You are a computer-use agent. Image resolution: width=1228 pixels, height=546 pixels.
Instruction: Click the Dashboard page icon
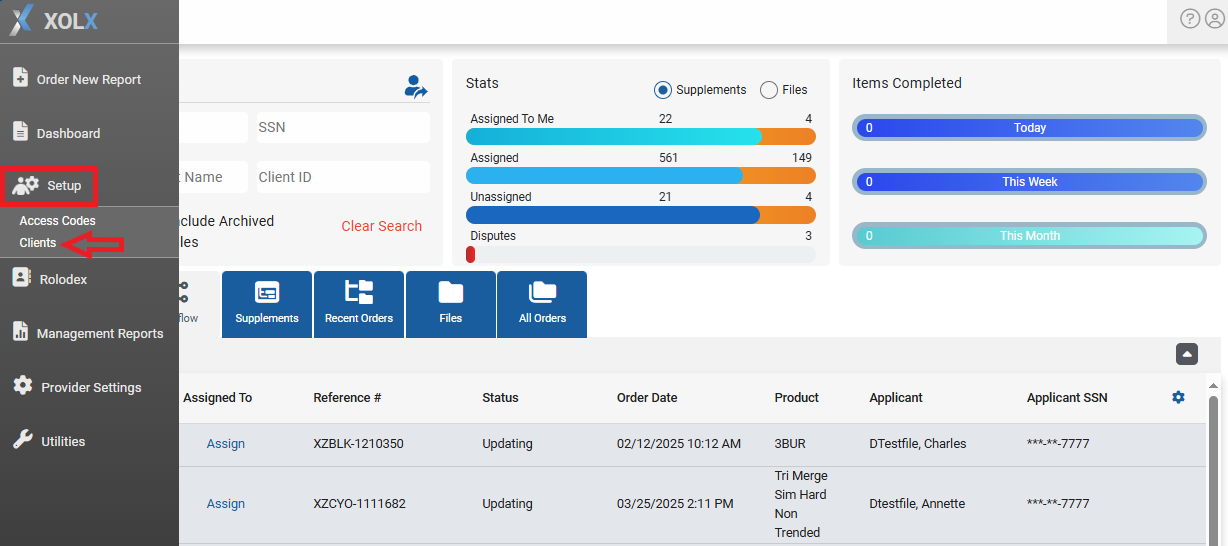(x=20, y=132)
